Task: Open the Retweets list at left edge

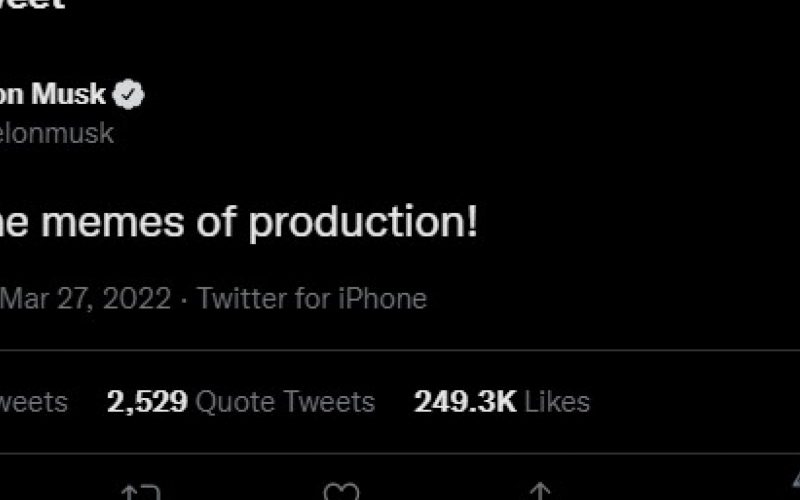Action: pyautogui.click(x=33, y=402)
